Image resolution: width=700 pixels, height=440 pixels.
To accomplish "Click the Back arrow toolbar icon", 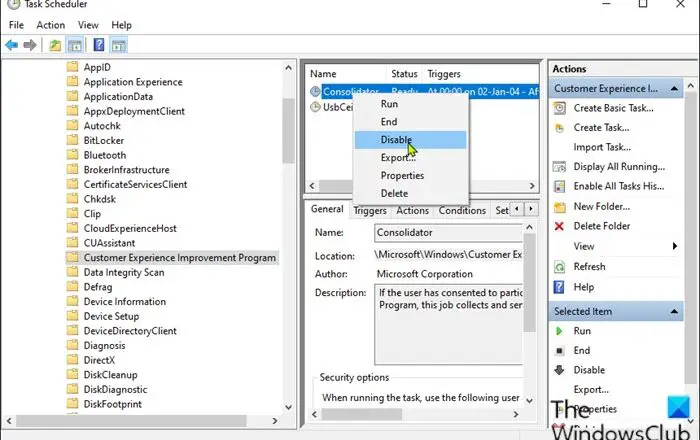I will click(x=12, y=45).
